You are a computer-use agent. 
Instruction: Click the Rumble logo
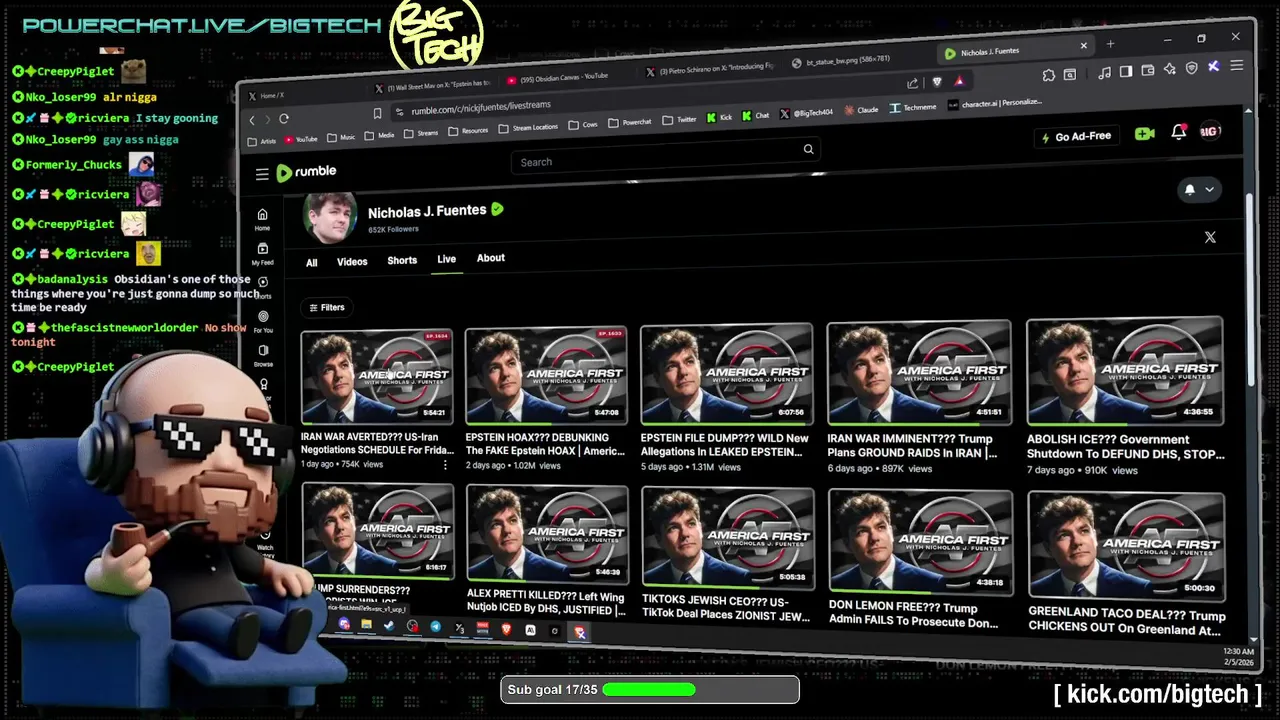point(306,172)
